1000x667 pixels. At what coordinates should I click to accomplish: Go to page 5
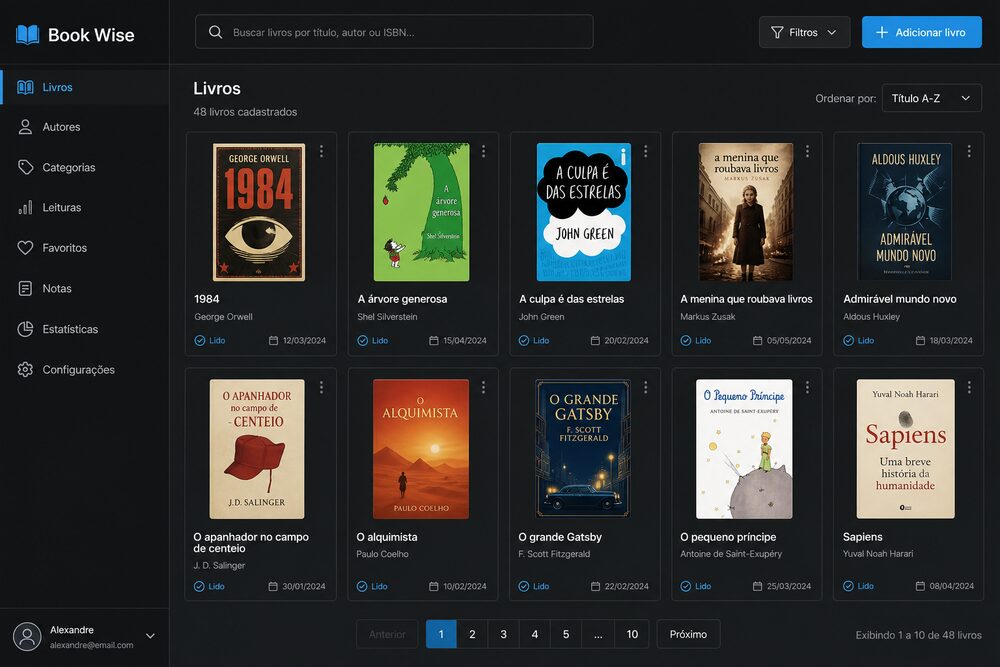click(x=566, y=634)
